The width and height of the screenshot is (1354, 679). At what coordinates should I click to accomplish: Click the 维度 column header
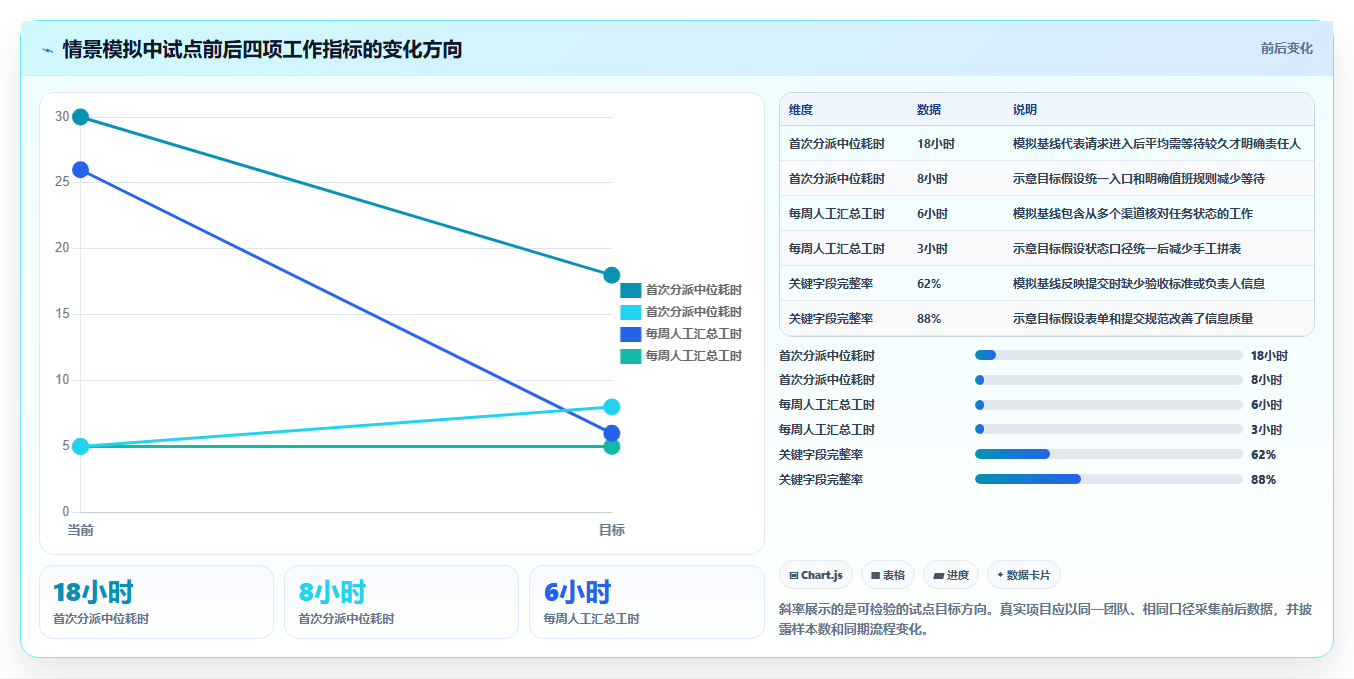(x=801, y=110)
